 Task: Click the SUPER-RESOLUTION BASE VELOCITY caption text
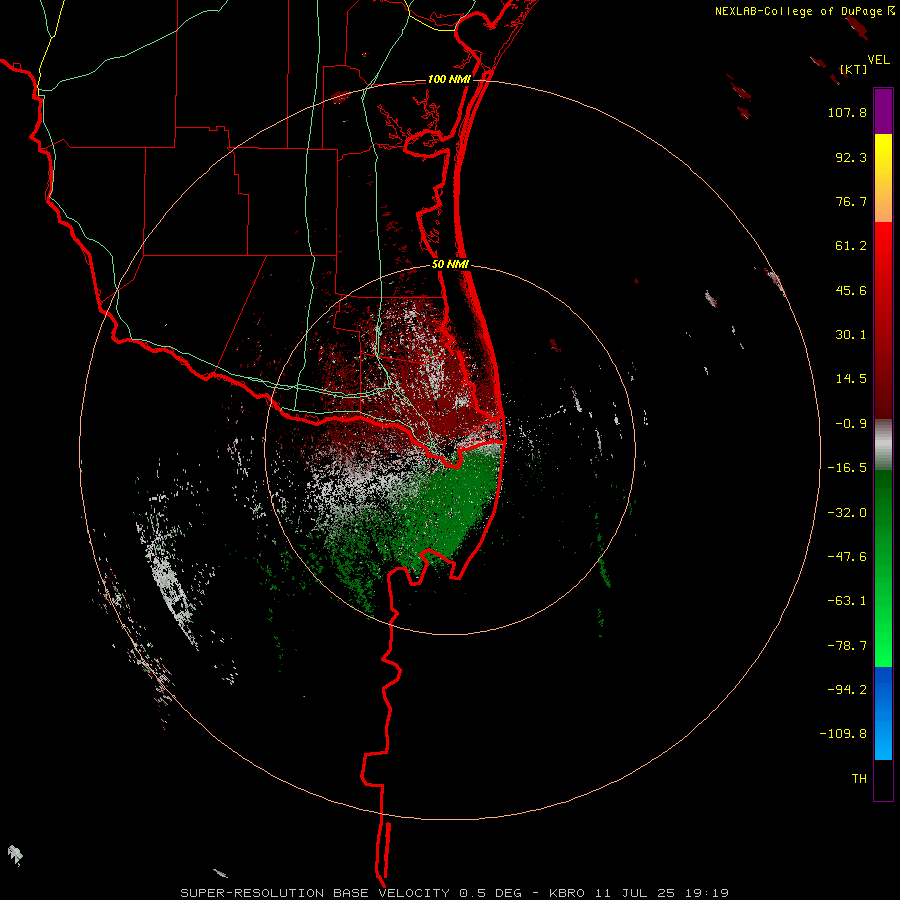(315, 893)
